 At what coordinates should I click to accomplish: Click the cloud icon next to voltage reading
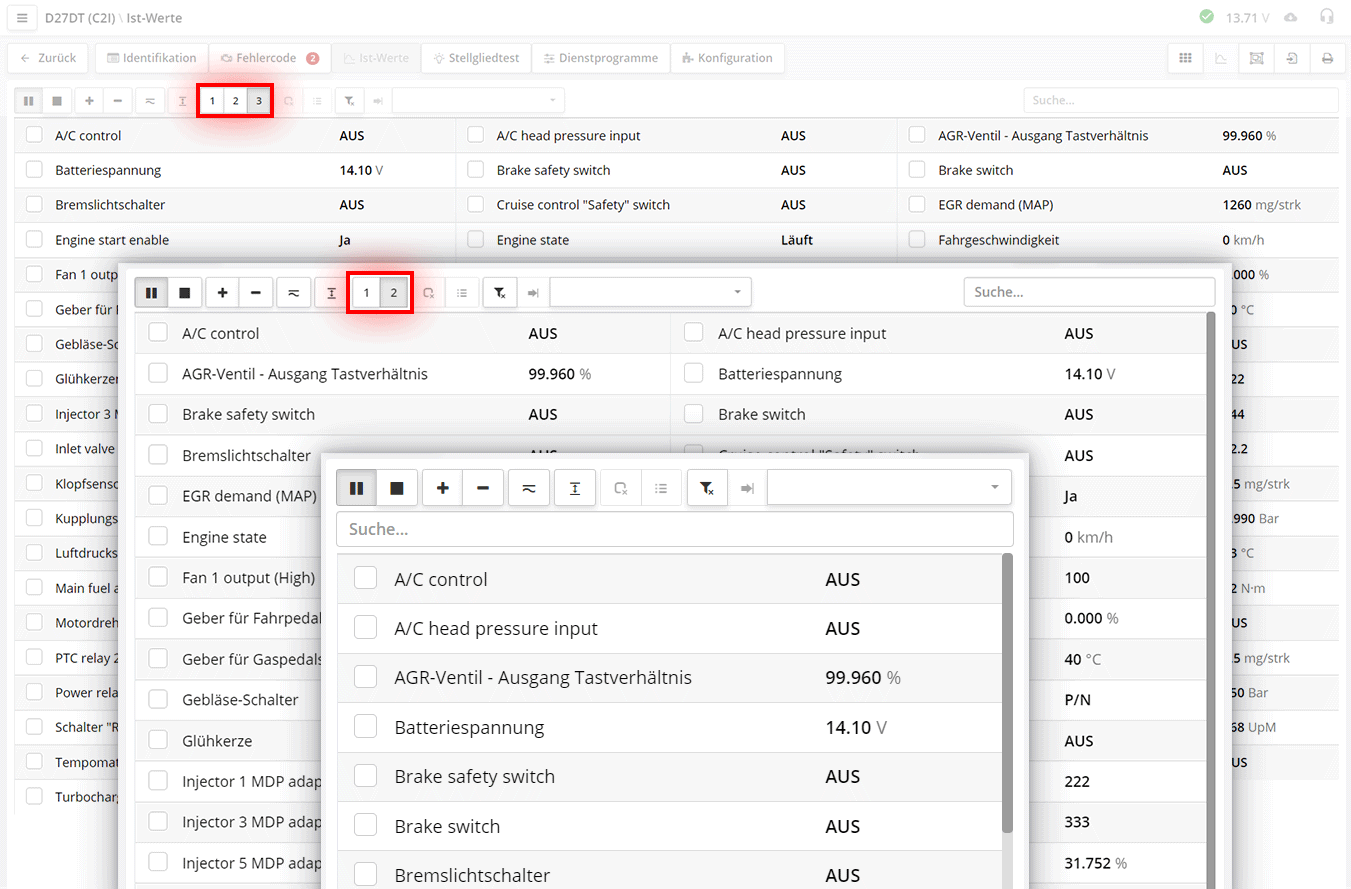(x=1290, y=17)
